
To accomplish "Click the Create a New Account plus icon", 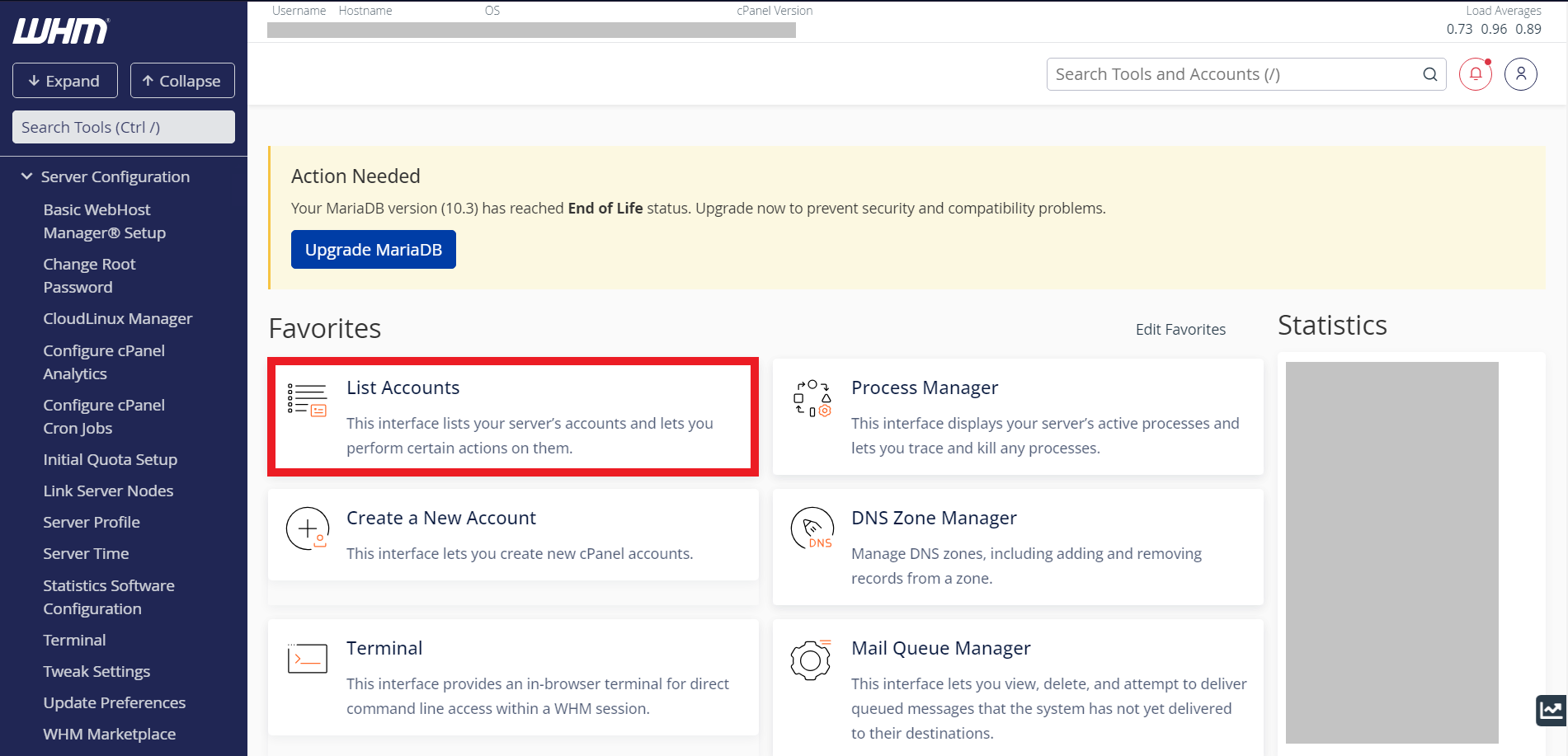I will [x=307, y=528].
